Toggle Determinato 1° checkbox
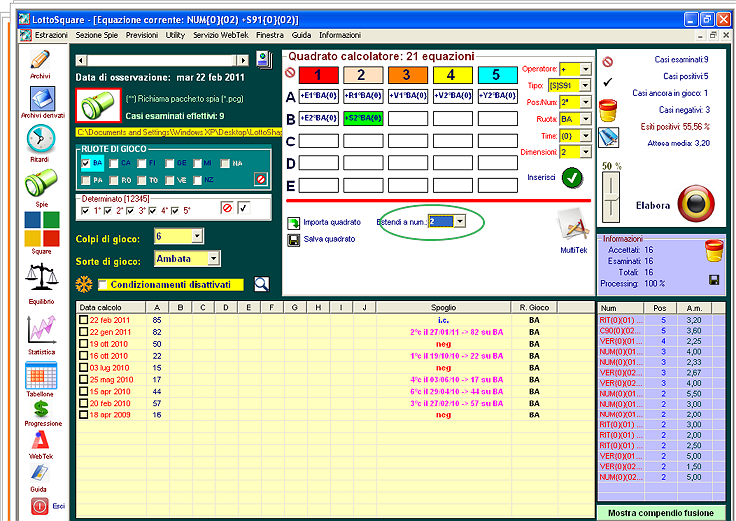Image resolution: width=736 pixels, height=521 pixels. (x=85, y=211)
